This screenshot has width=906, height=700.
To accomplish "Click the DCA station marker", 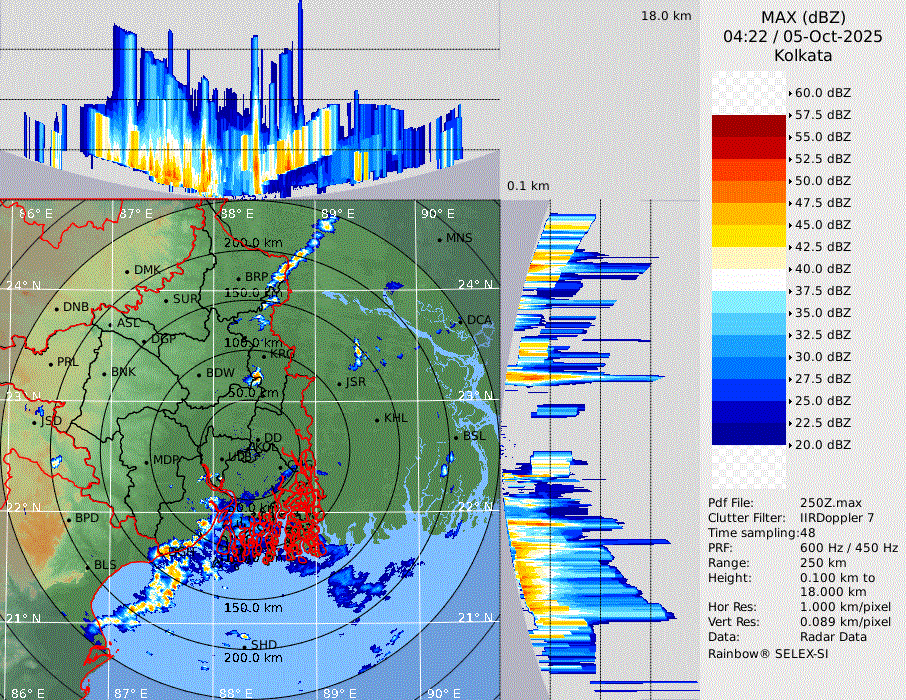I will [462, 321].
